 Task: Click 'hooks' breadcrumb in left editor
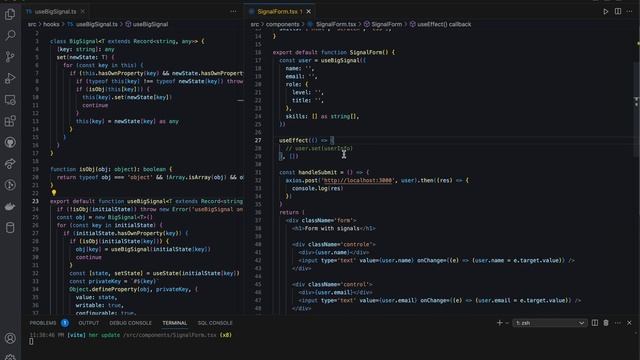point(51,24)
